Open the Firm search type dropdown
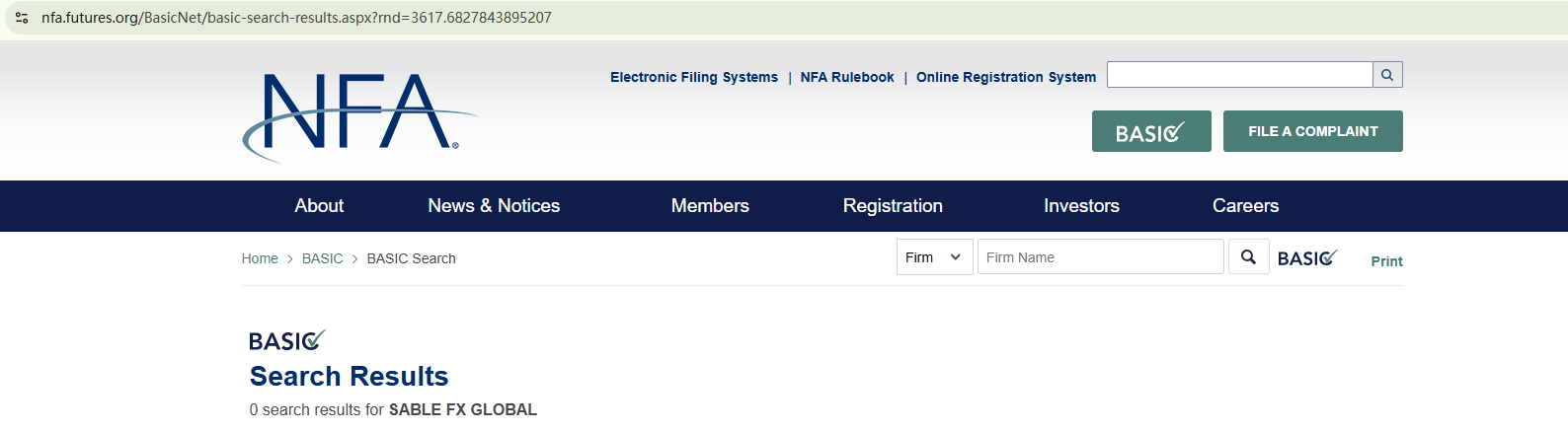1568x432 pixels. [934, 257]
